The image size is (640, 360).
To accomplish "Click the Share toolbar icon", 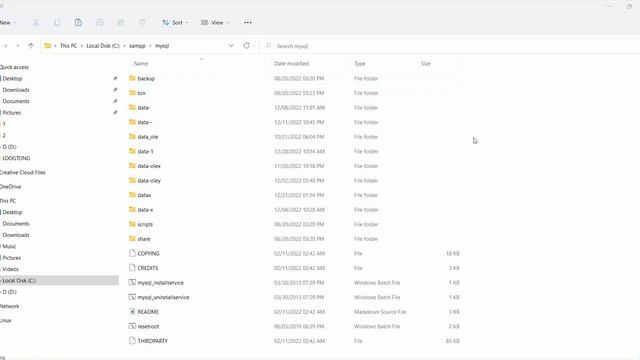I will coord(121,23).
